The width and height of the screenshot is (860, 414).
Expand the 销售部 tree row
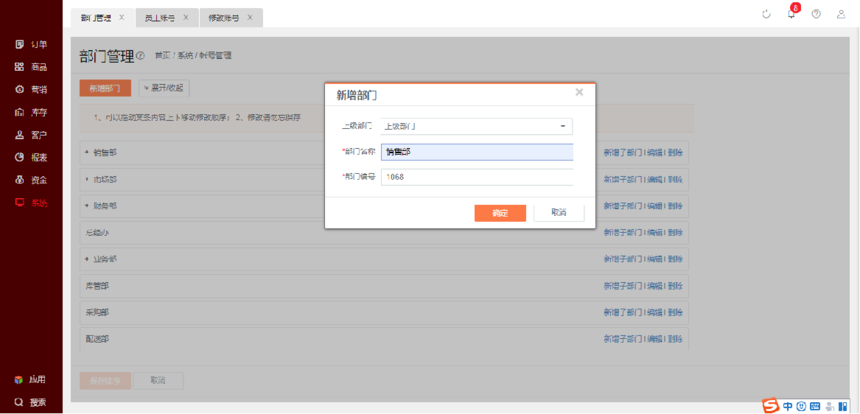click(x=87, y=152)
